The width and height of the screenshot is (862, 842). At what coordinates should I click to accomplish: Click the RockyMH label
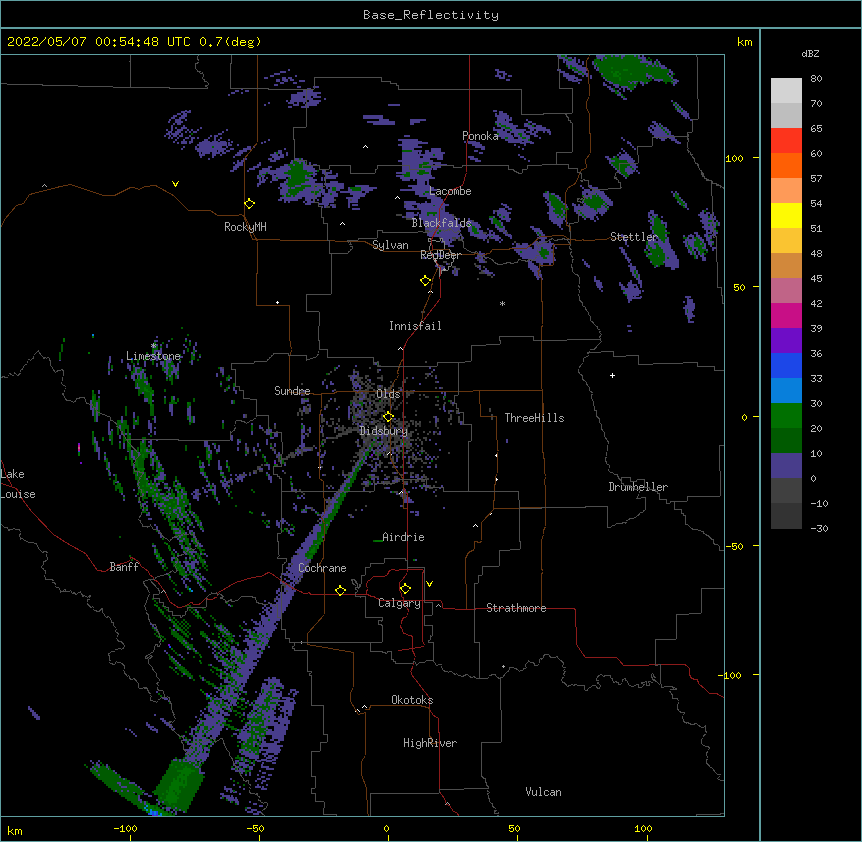coord(245,227)
